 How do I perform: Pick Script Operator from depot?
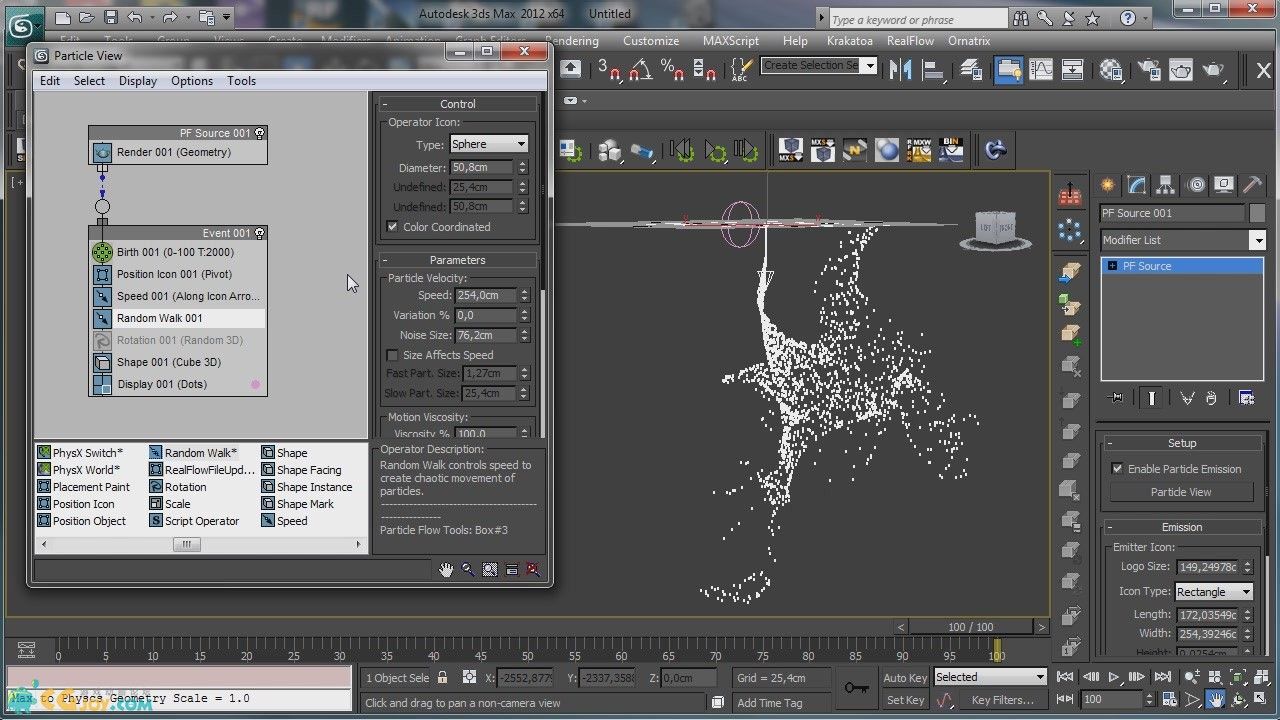(194, 521)
